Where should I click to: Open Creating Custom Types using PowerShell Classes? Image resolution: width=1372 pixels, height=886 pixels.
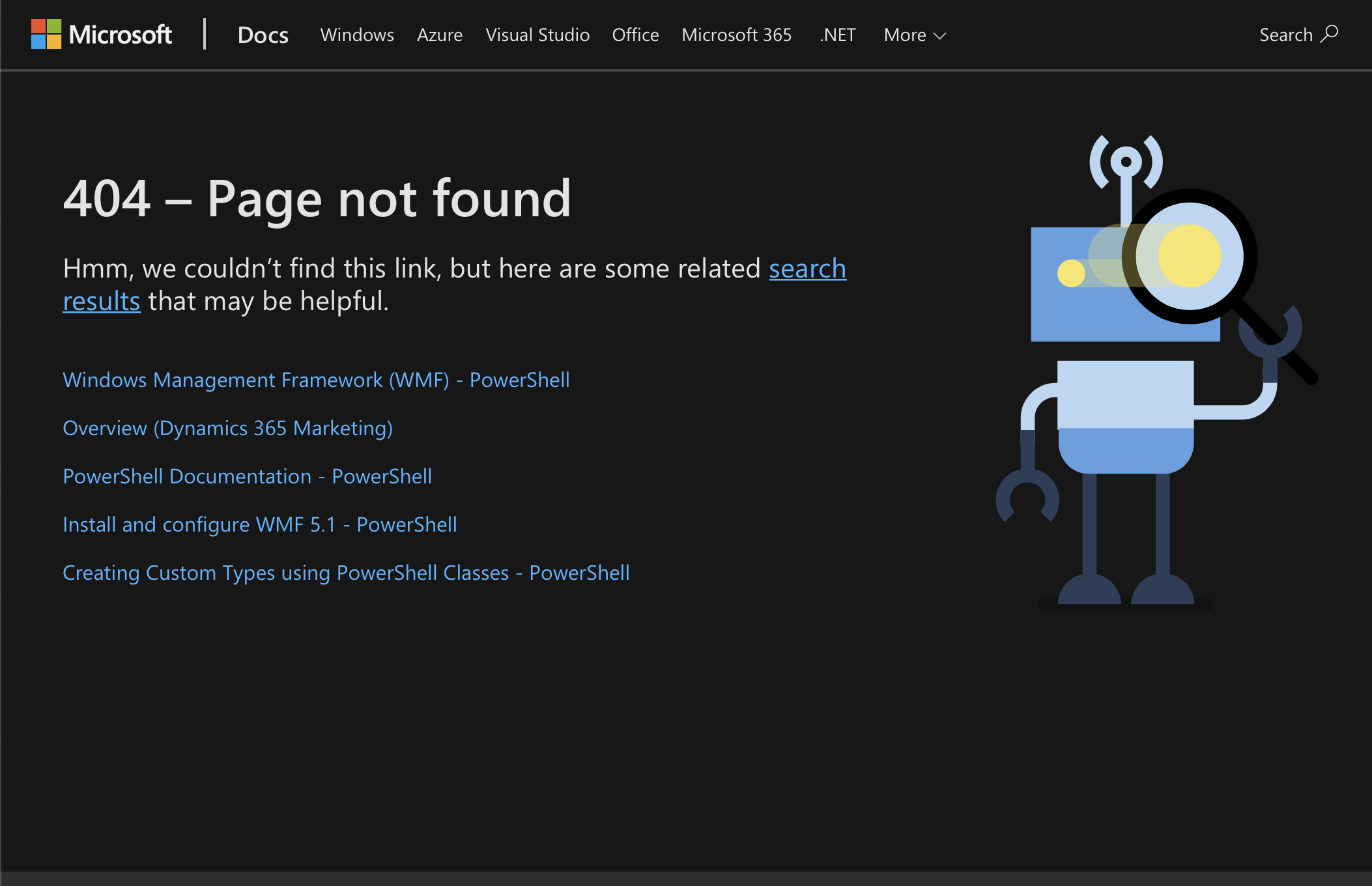coord(346,573)
